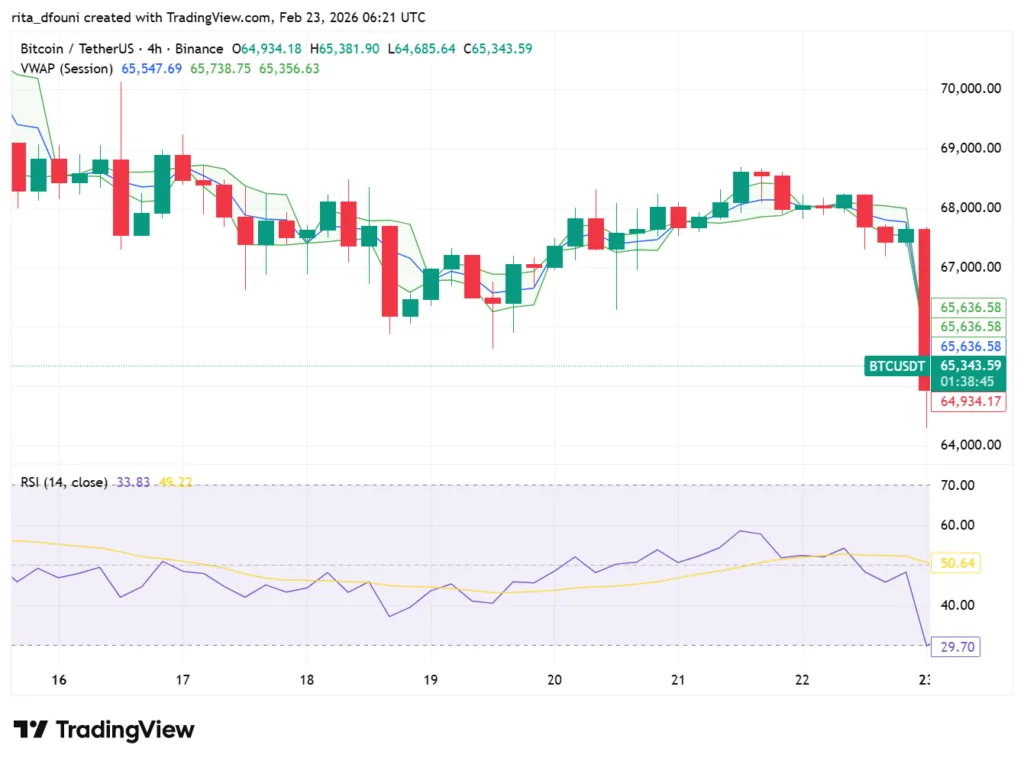Click the RSI value 50.64 label
This screenshot has height=764, width=1024.
(958, 563)
